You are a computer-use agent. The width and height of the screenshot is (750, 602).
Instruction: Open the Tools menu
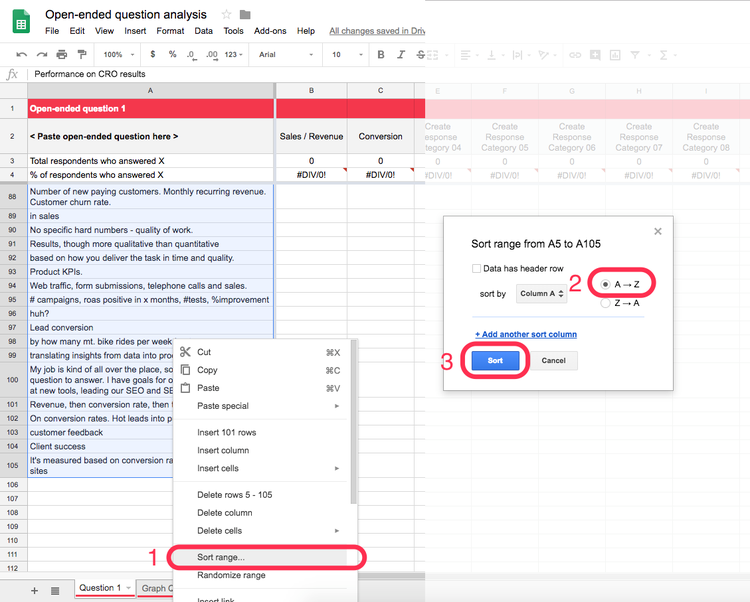pos(233,31)
